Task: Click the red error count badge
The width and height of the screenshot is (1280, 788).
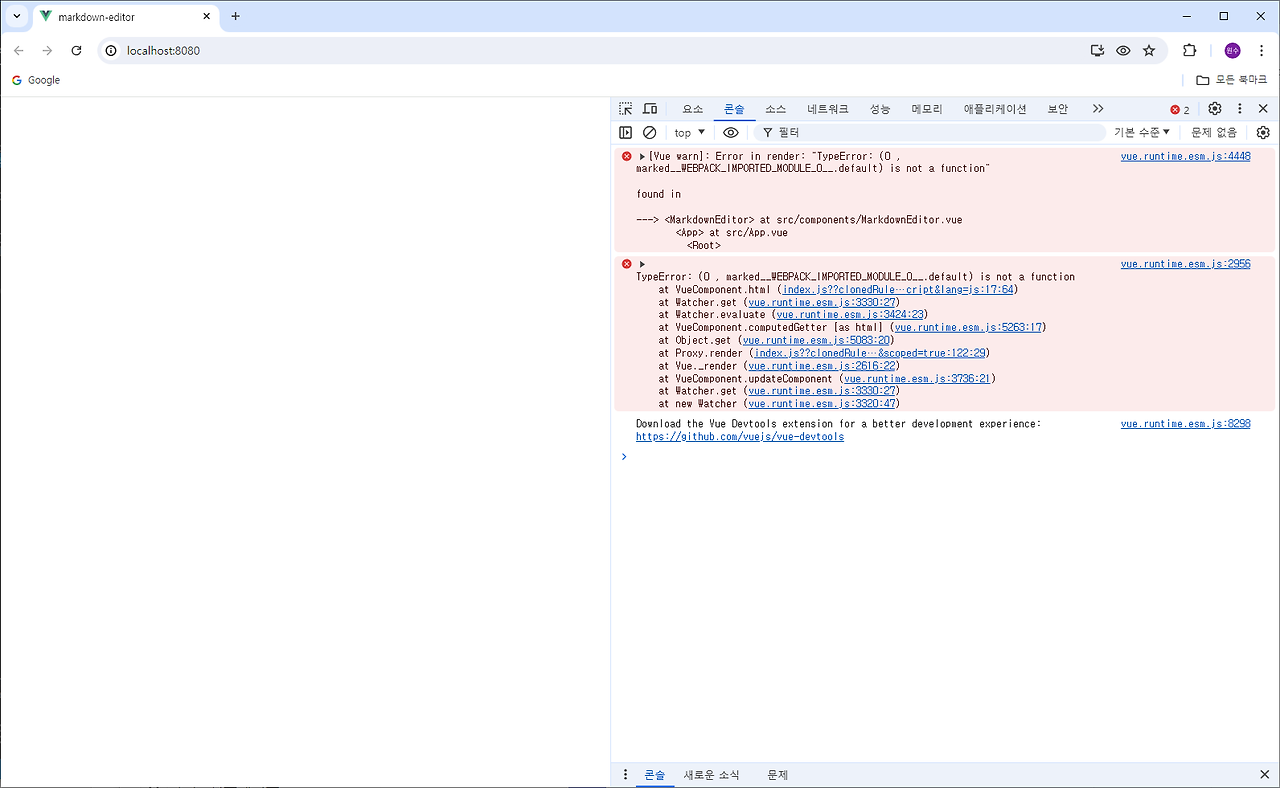Action: 1180,110
